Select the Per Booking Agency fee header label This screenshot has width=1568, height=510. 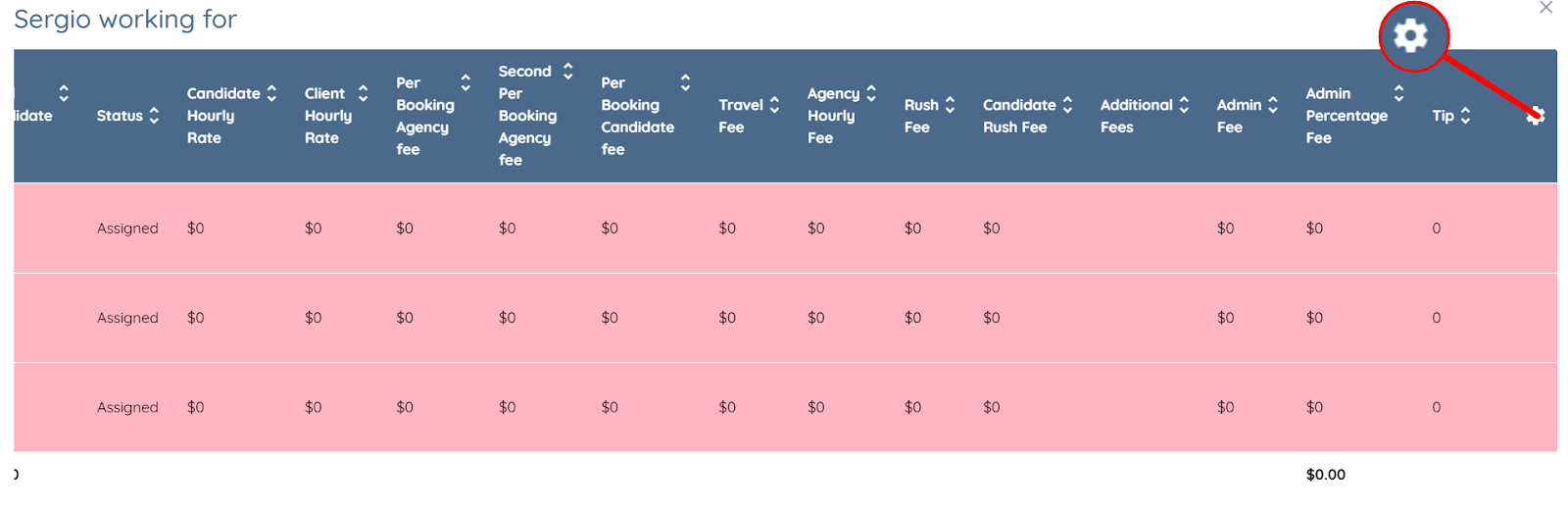click(423, 116)
